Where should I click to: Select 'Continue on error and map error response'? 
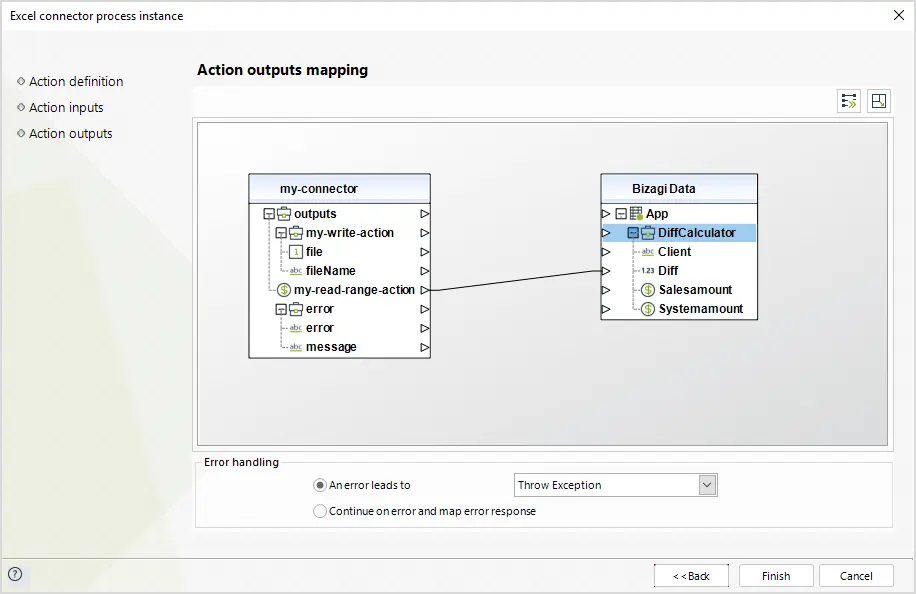[x=320, y=511]
